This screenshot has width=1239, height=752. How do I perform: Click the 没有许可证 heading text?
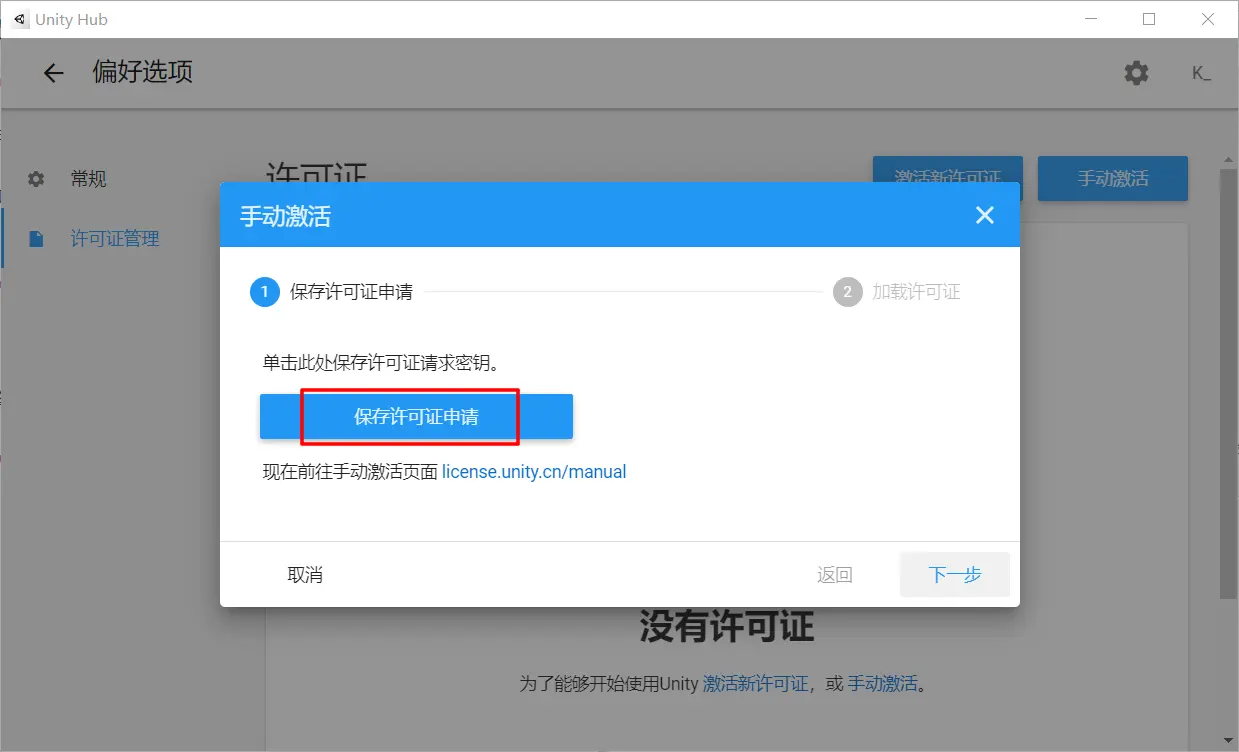coord(727,627)
